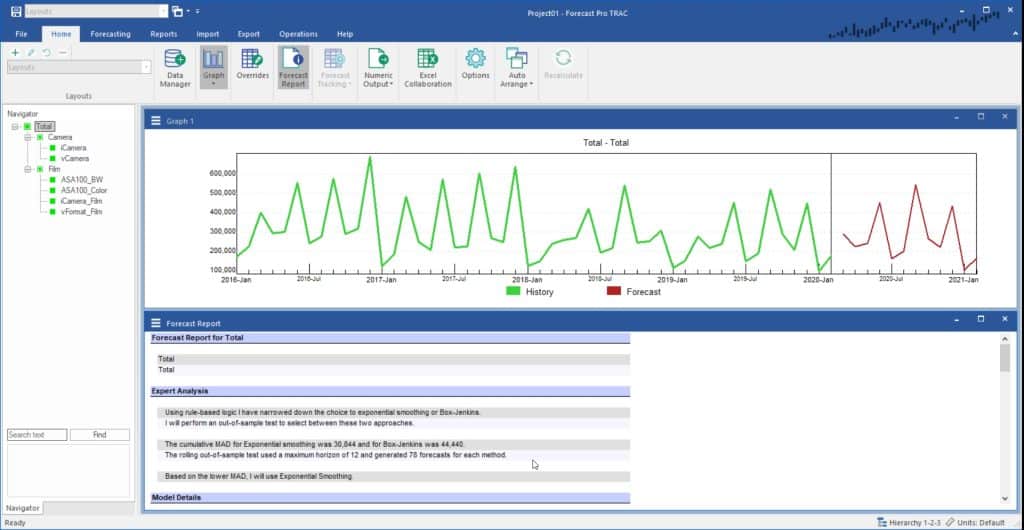Image resolution: width=1024 pixels, height=530 pixels.
Task: Collapse the Camera tree node
Action: coord(28,137)
